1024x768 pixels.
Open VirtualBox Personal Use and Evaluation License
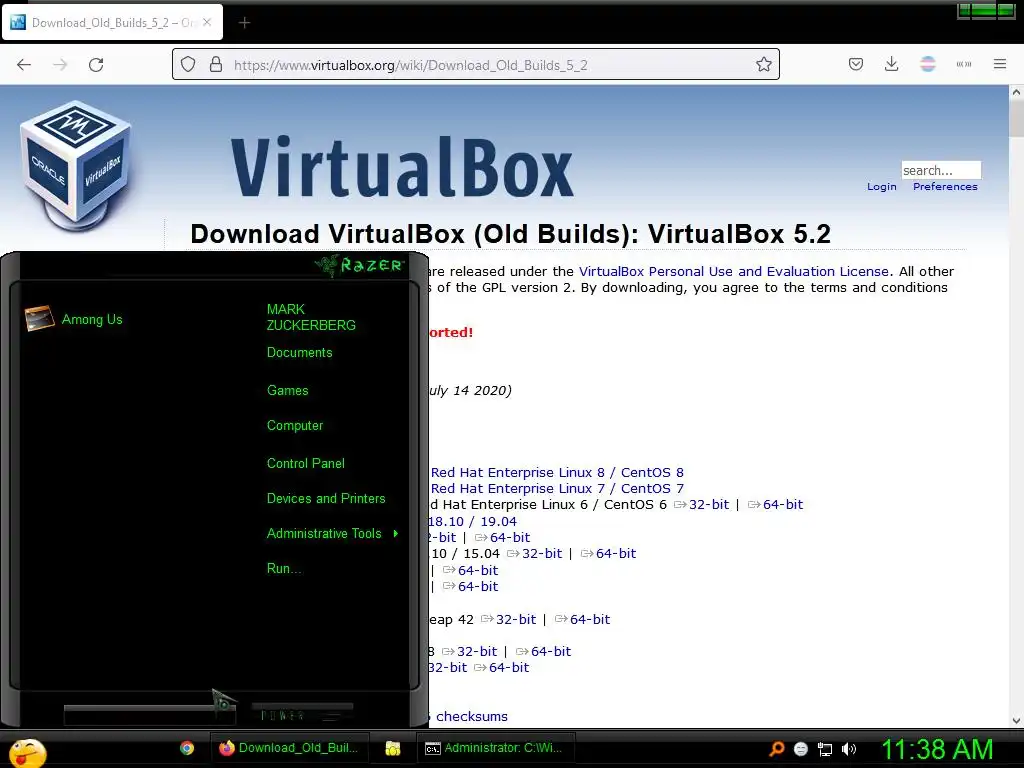(733, 271)
